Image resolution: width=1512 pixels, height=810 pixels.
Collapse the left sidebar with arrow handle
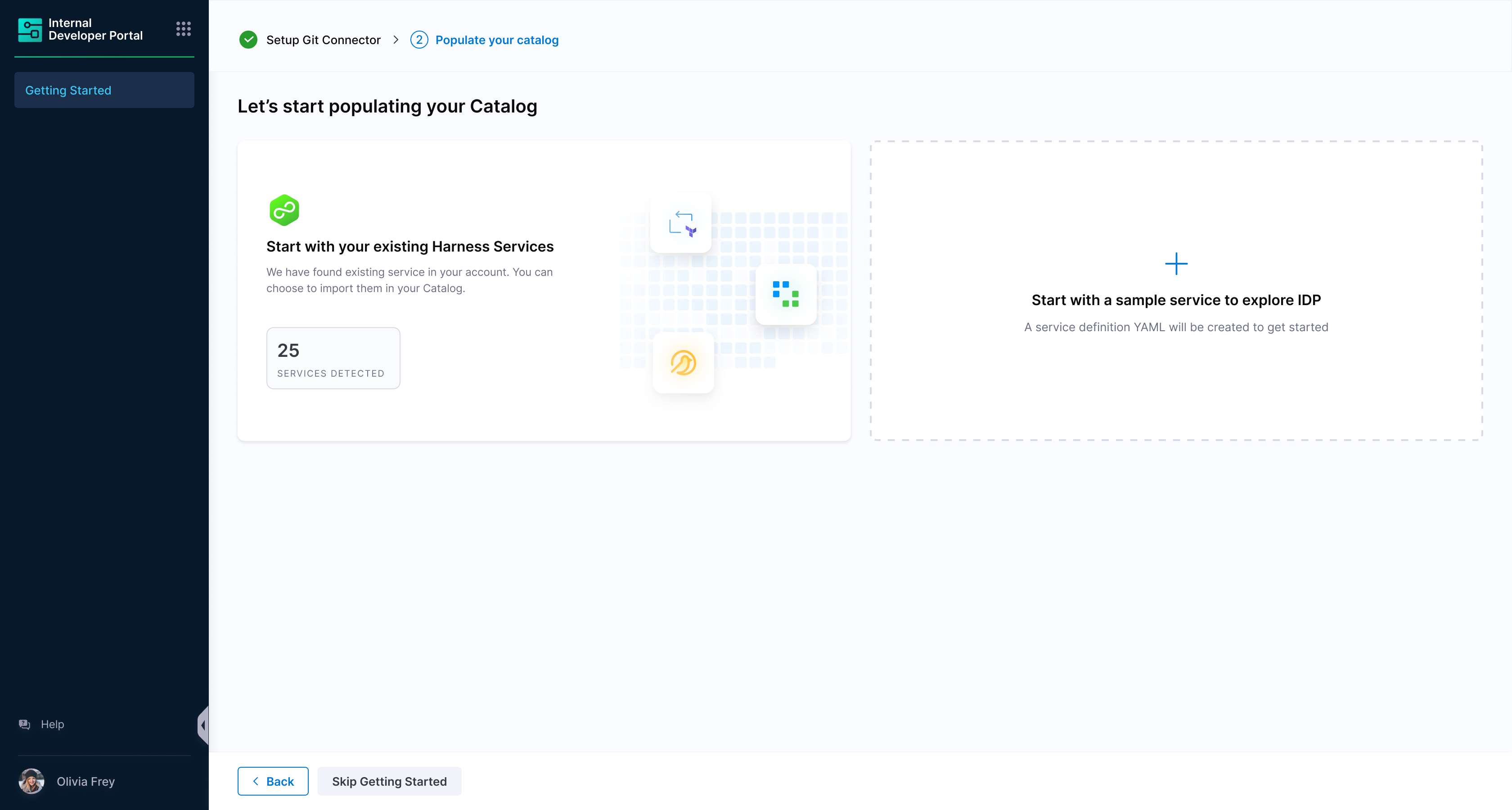(203, 725)
